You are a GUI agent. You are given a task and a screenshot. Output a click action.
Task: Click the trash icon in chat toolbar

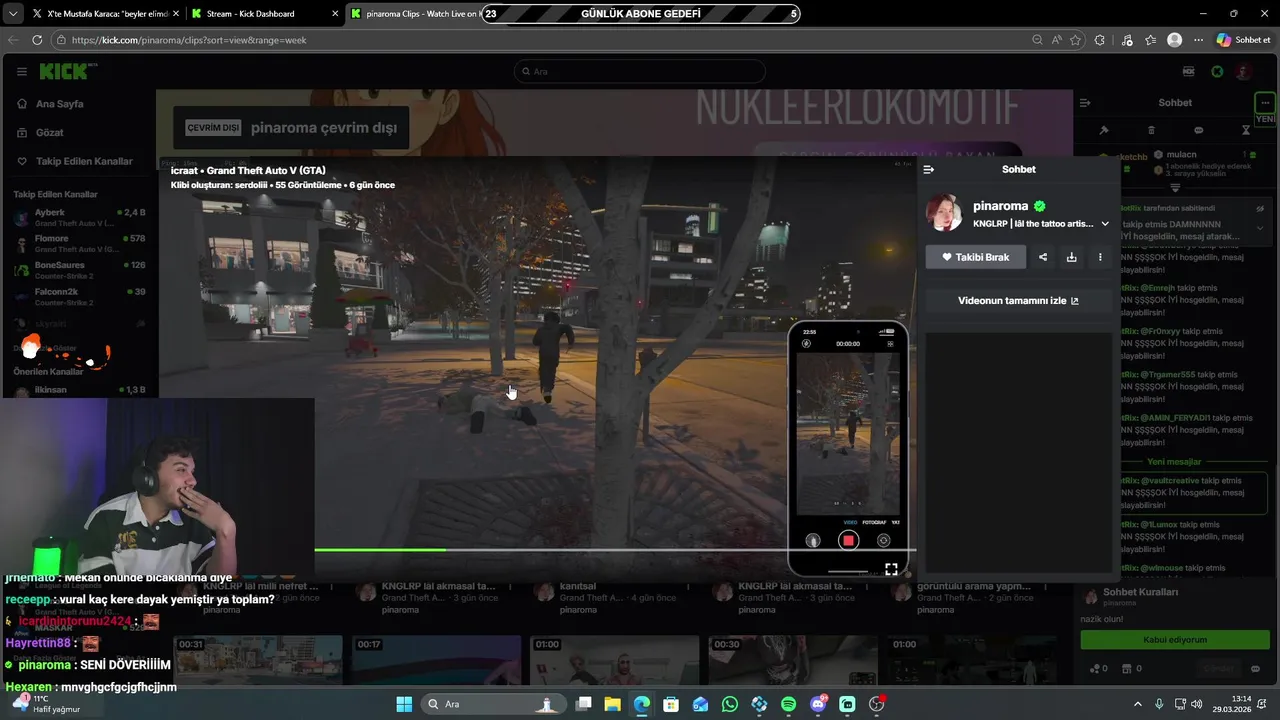tap(1151, 130)
